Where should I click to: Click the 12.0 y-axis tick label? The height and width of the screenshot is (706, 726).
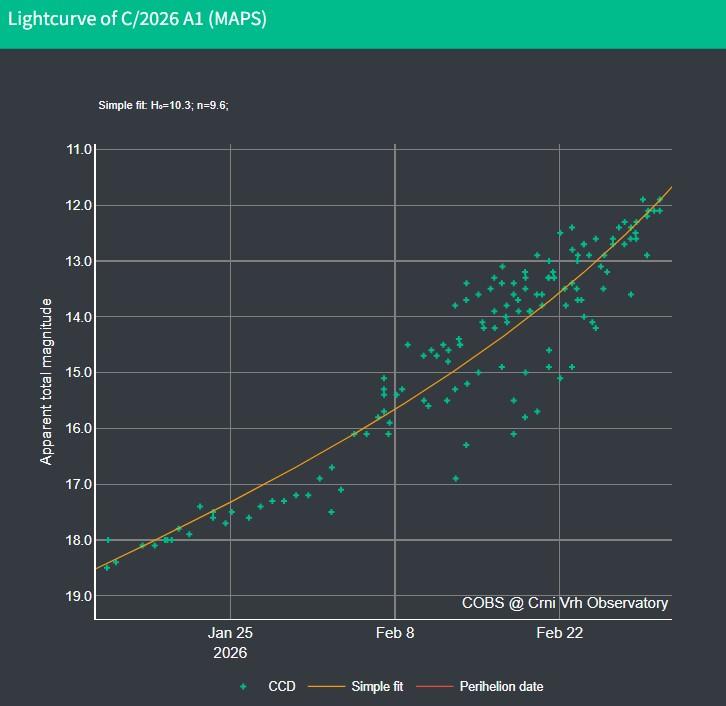point(79,205)
